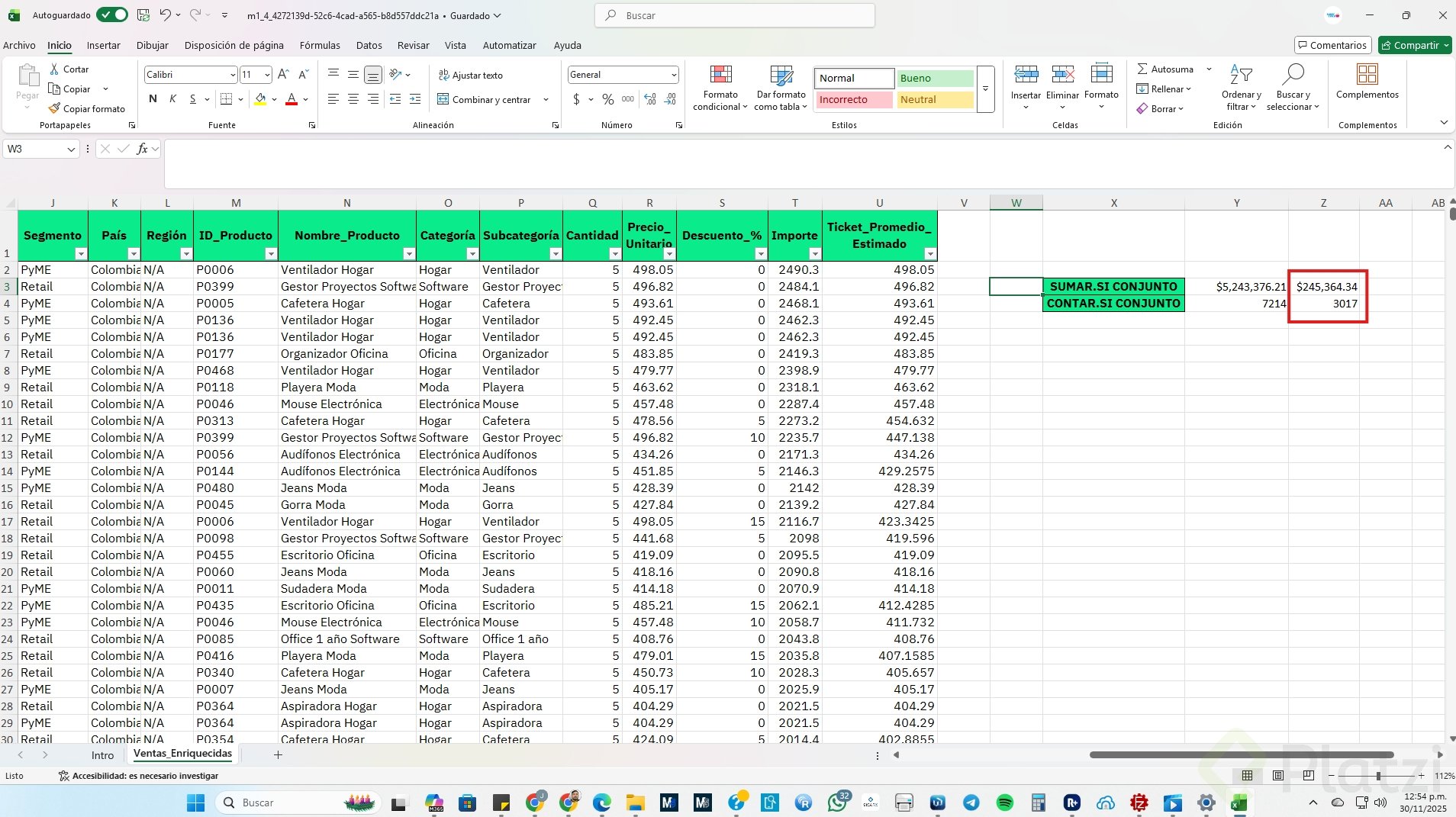Add a new sheet with plus button

(x=278, y=755)
